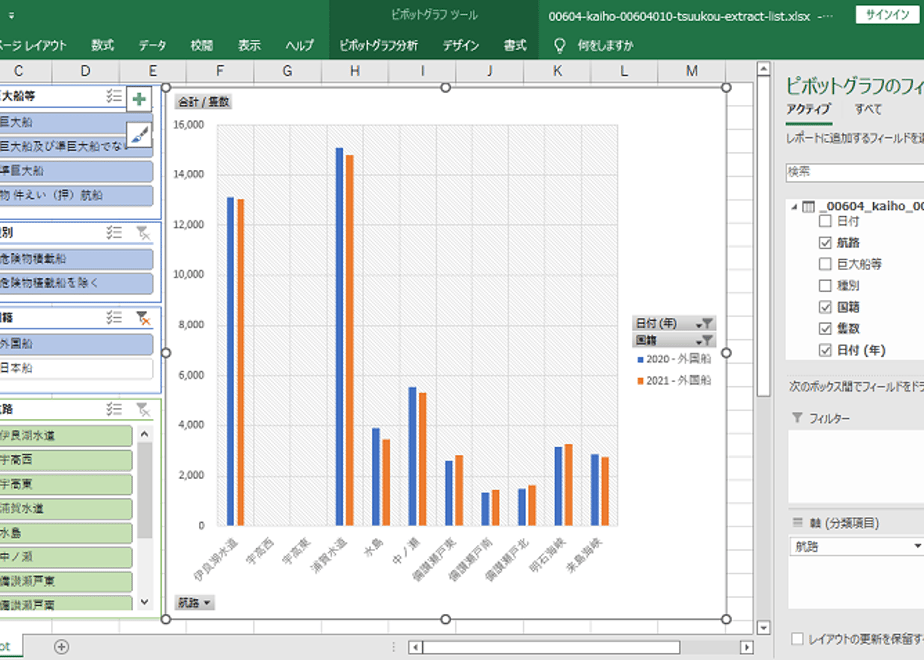Enable the 種別 field checkbox
The image size is (924, 660).
[825, 286]
